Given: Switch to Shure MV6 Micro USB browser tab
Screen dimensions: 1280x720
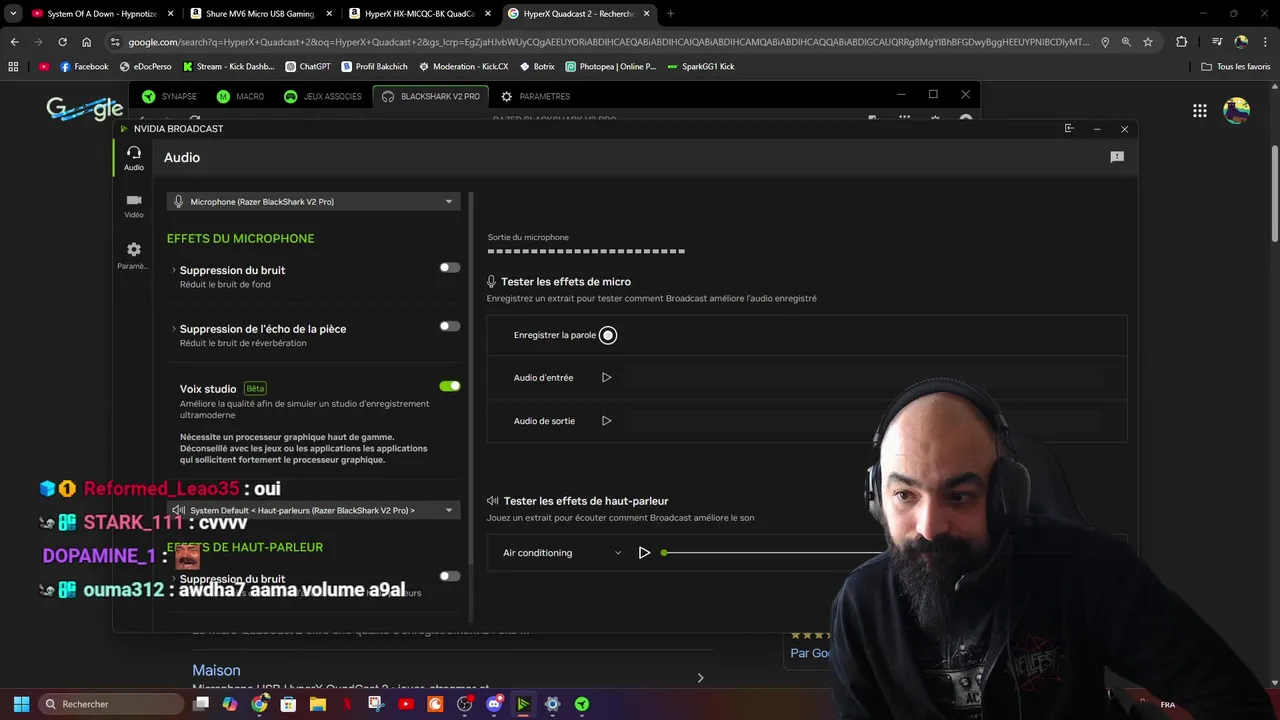Looking at the screenshot, I should [x=260, y=14].
